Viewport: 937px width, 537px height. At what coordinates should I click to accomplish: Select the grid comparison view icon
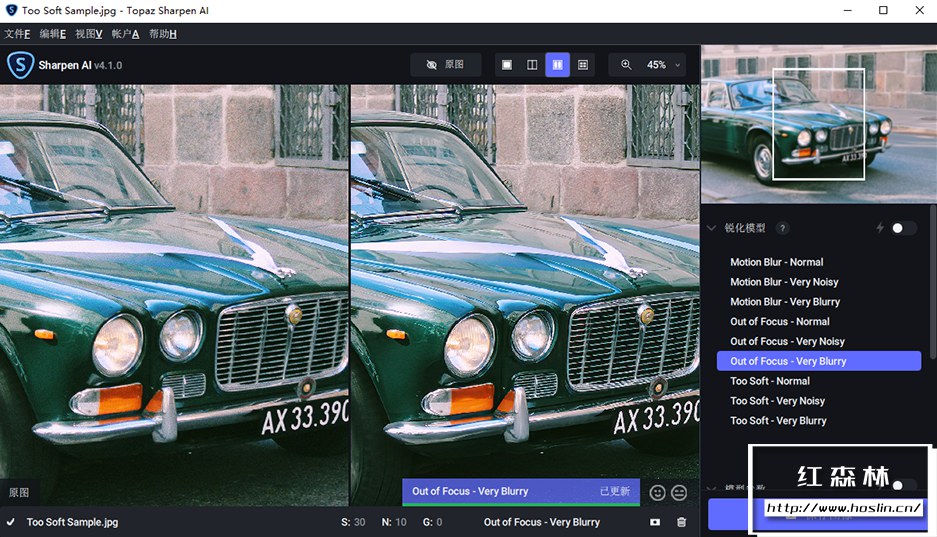pyautogui.click(x=583, y=65)
